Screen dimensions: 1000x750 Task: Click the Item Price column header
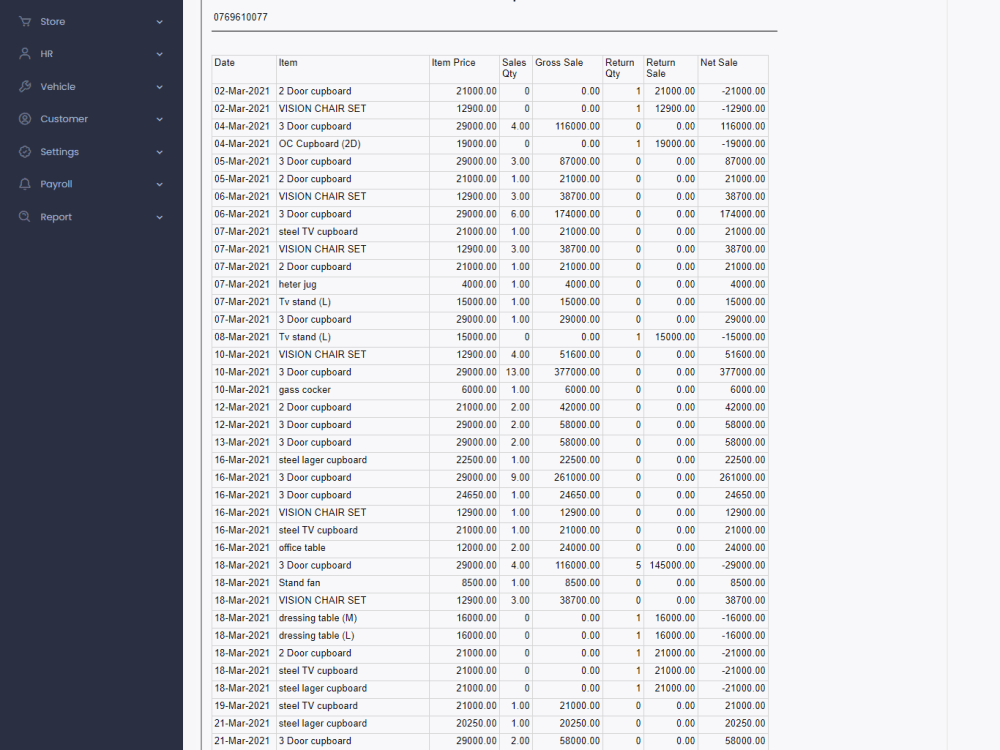tap(455, 62)
